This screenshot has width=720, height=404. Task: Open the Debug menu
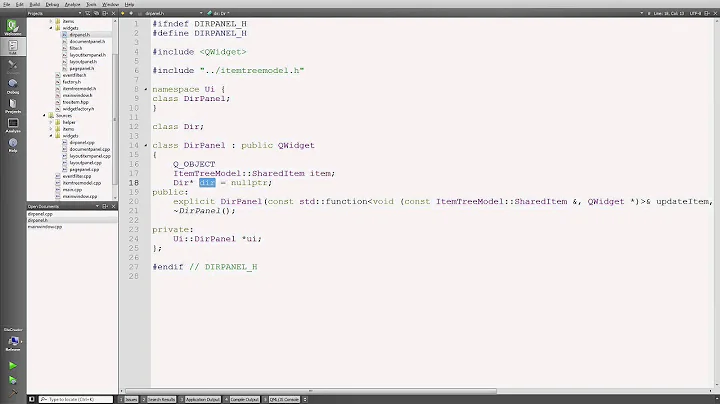tap(52, 4)
